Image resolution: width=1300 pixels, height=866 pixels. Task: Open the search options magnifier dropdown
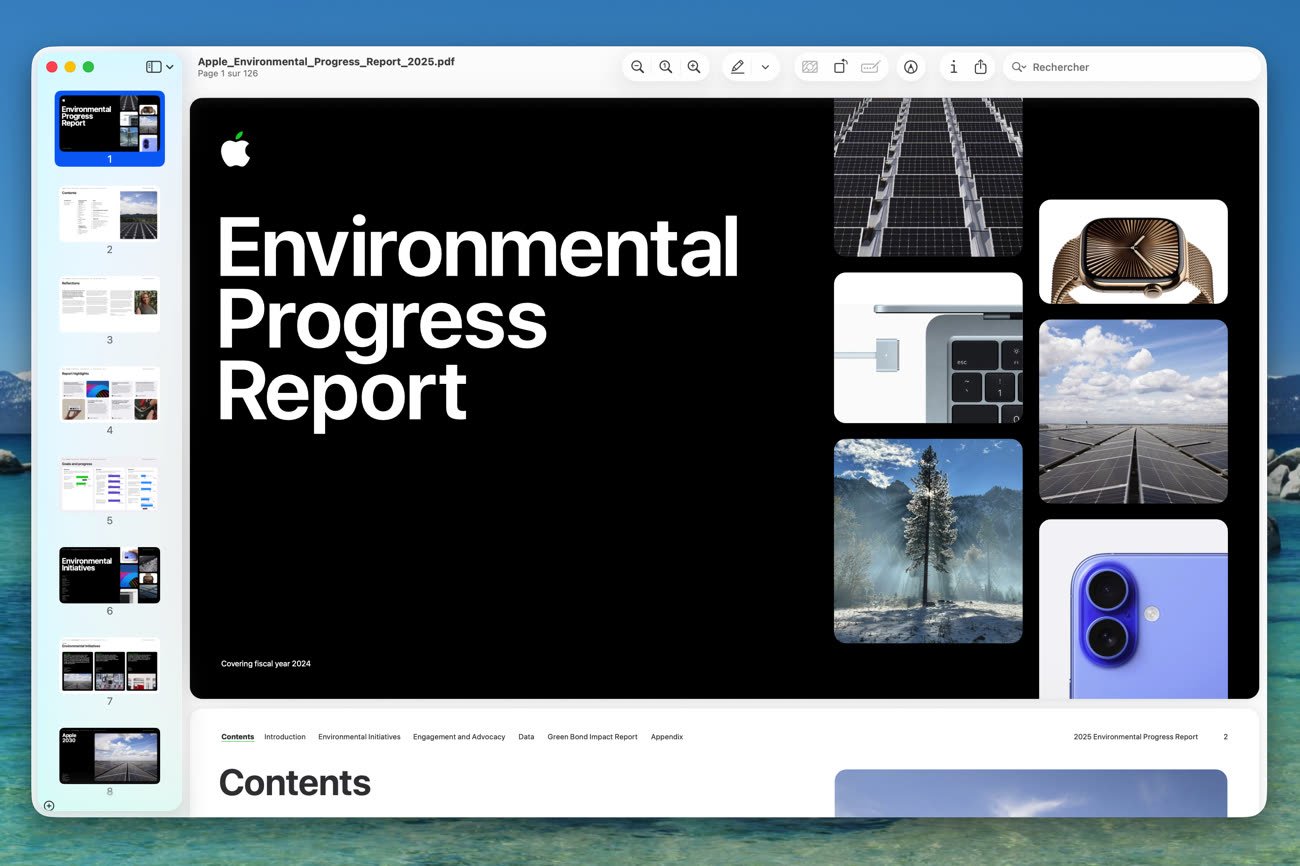click(1018, 67)
